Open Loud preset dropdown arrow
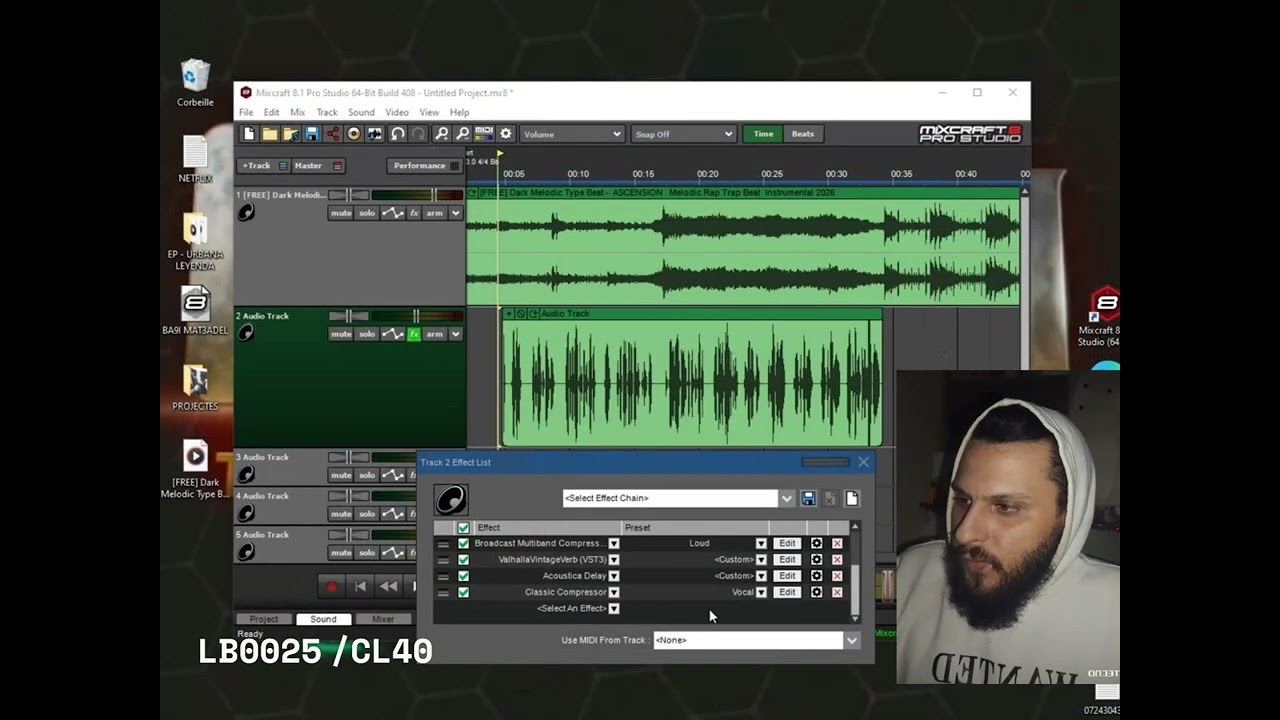This screenshot has height=720, width=1280. tap(761, 544)
